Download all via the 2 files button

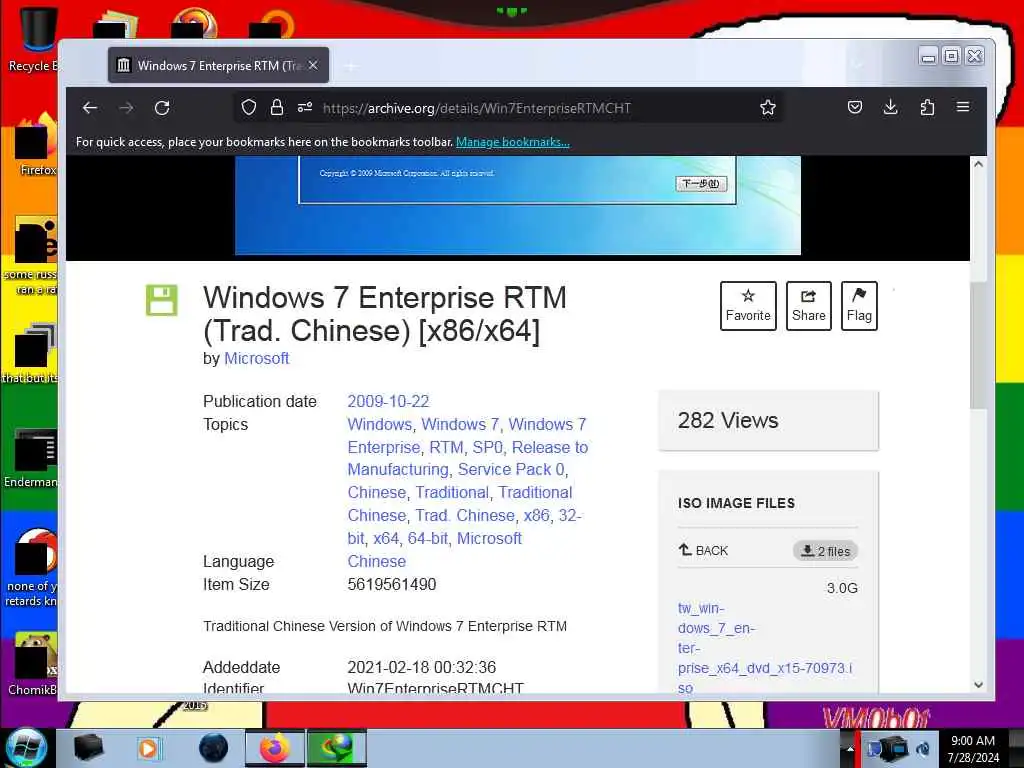point(825,551)
